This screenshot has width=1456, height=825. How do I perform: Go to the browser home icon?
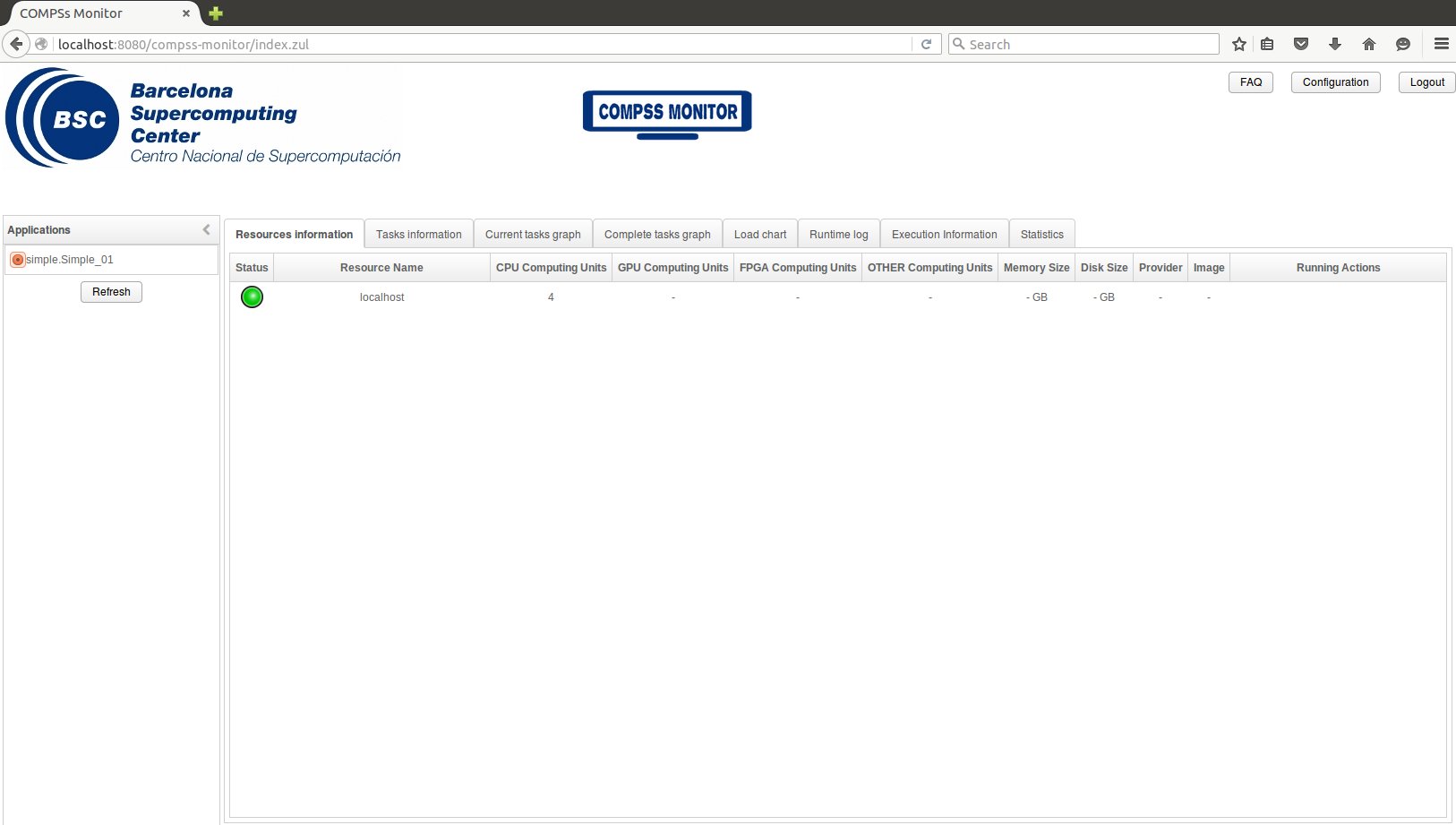tap(1369, 44)
